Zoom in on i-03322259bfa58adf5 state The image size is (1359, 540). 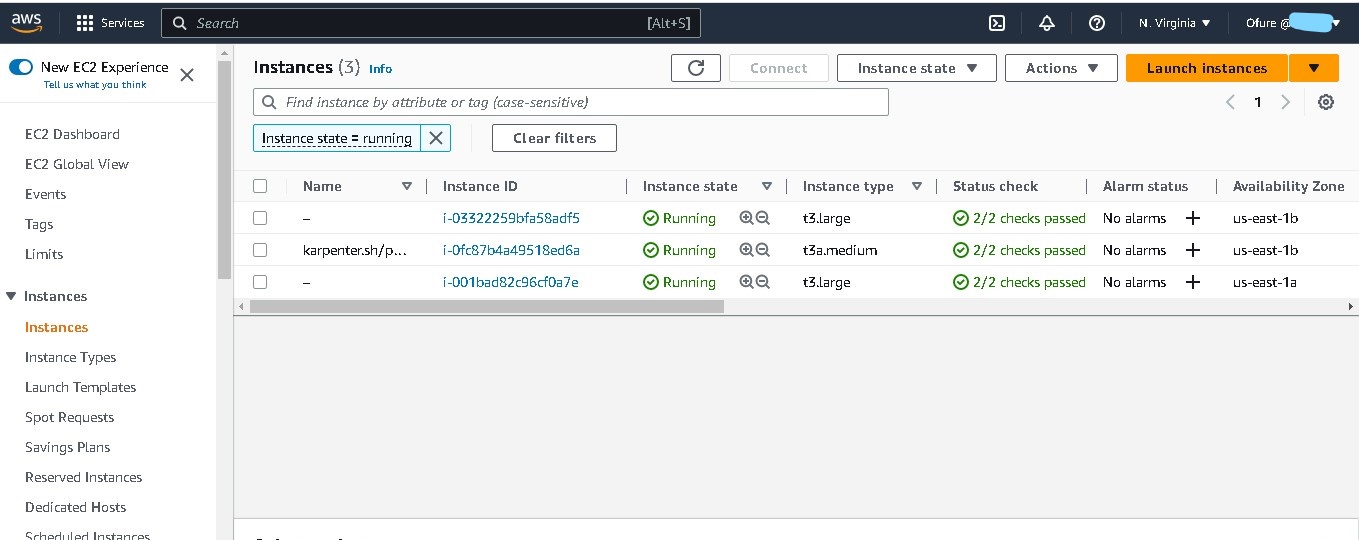[746, 218]
